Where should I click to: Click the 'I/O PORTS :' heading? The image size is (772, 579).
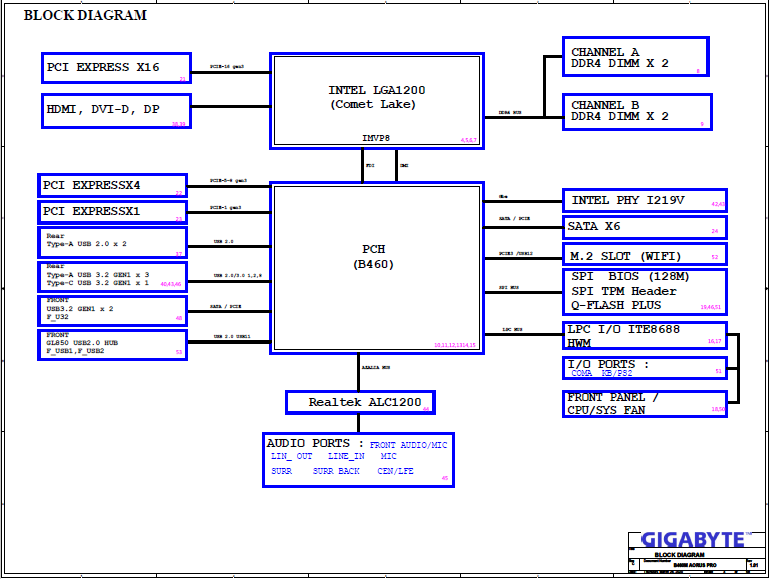pos(608,364)
